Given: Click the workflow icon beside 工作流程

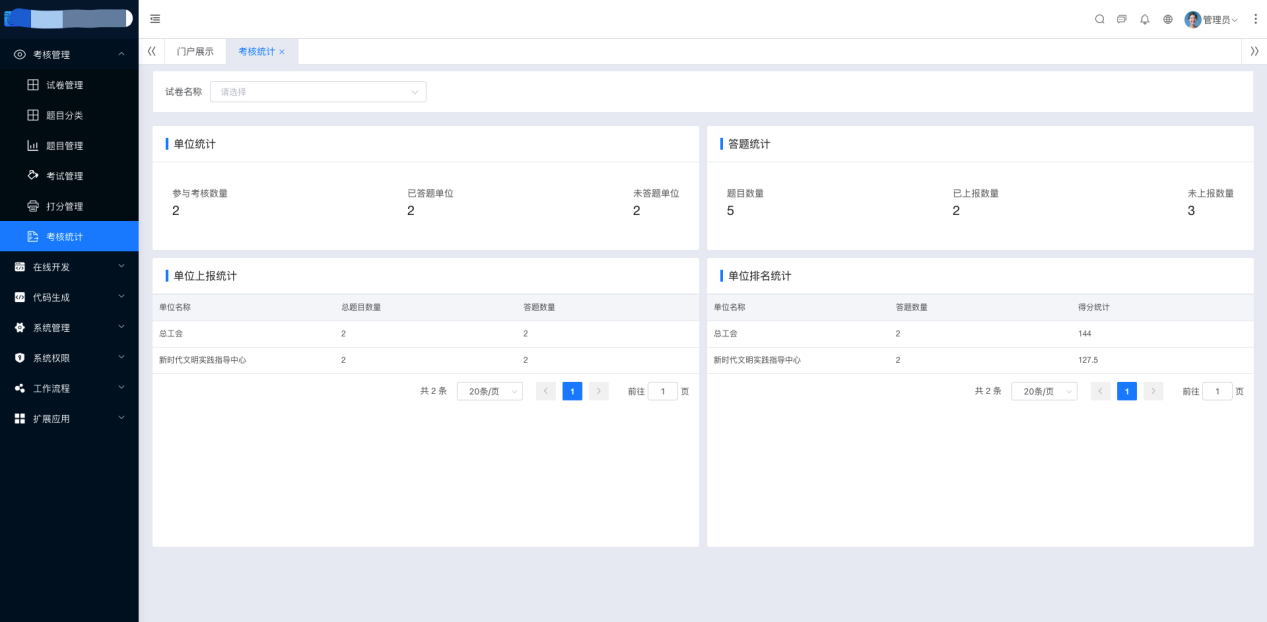Looking at the screenshot, I should pos(20,388).
